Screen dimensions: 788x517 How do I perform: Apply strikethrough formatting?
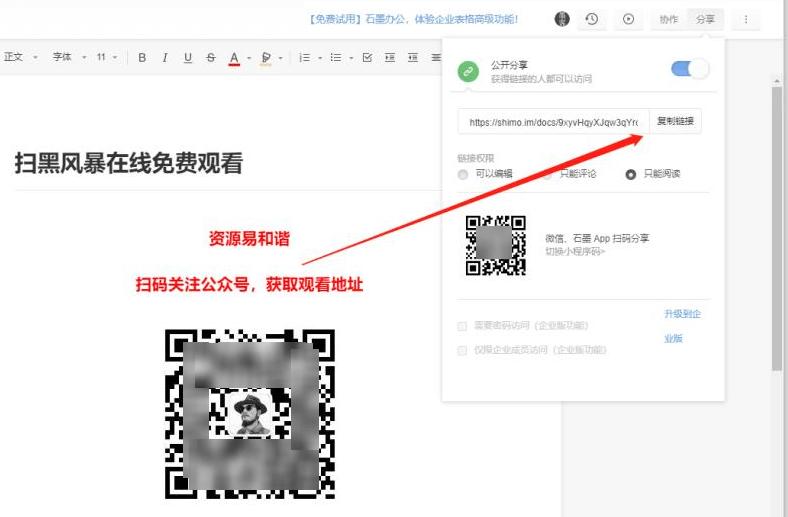(210, 58)
